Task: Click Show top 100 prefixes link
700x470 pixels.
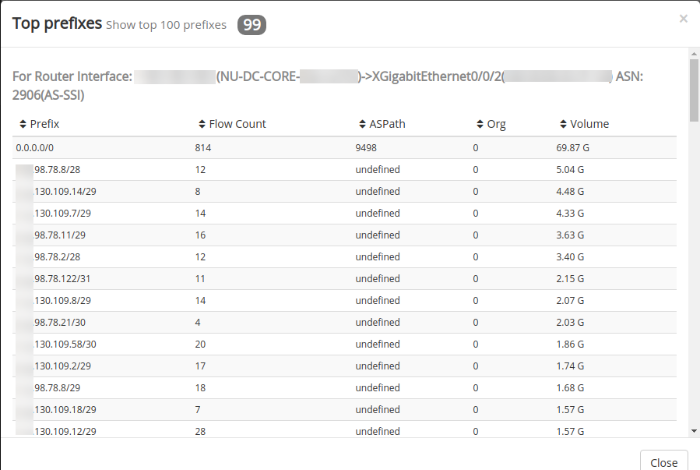Action: tap(166, 24)
